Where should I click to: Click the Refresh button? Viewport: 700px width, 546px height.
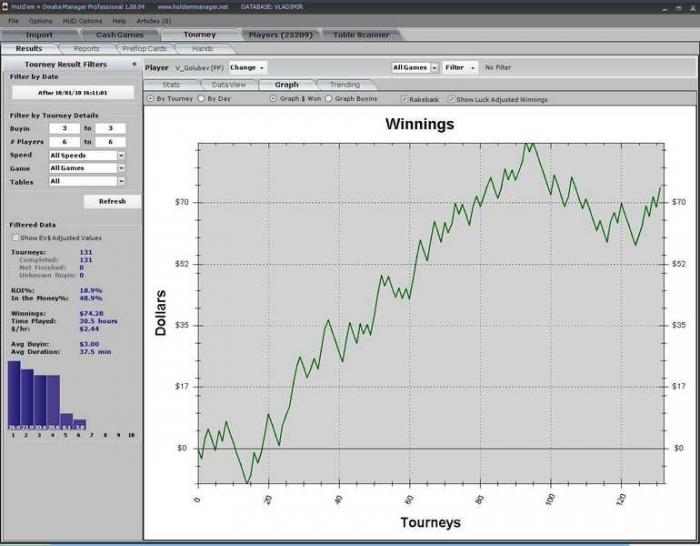coord(112,201)
